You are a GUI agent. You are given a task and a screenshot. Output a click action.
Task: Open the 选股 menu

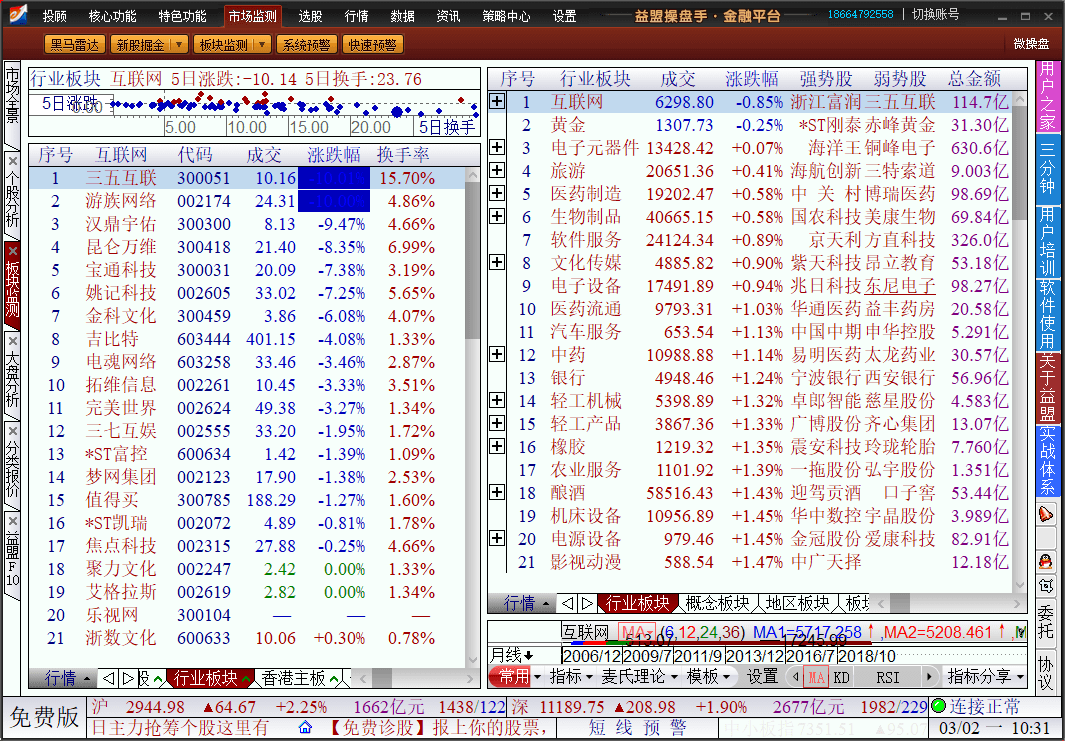click(310, 16)
